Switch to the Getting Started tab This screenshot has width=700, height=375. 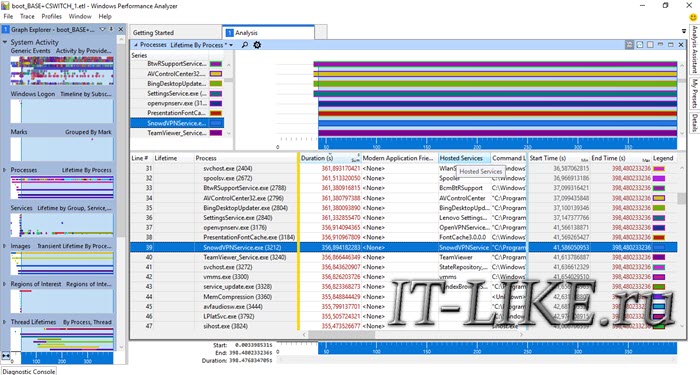coord(153,33)
